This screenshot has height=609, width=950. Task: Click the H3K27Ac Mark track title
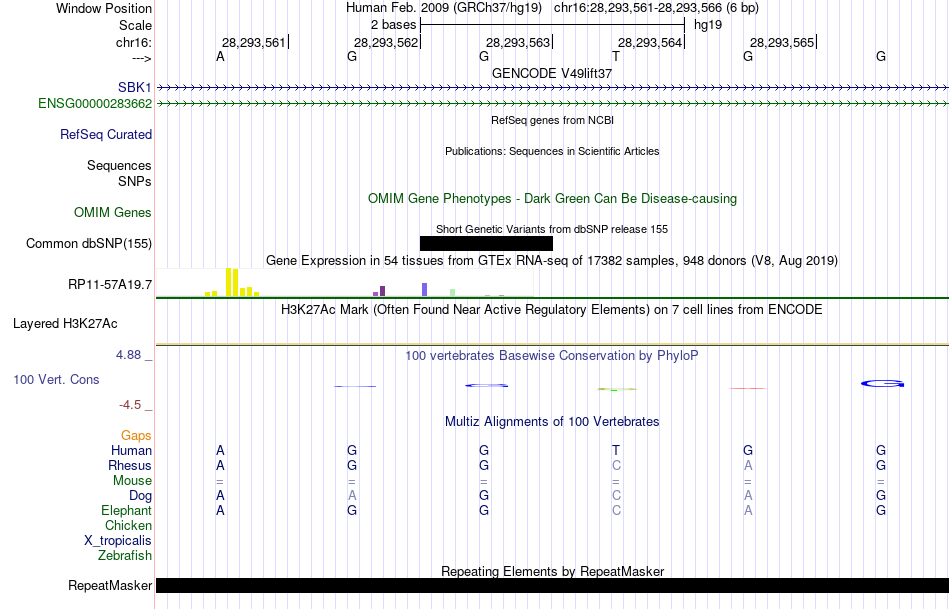click(552, 310)
